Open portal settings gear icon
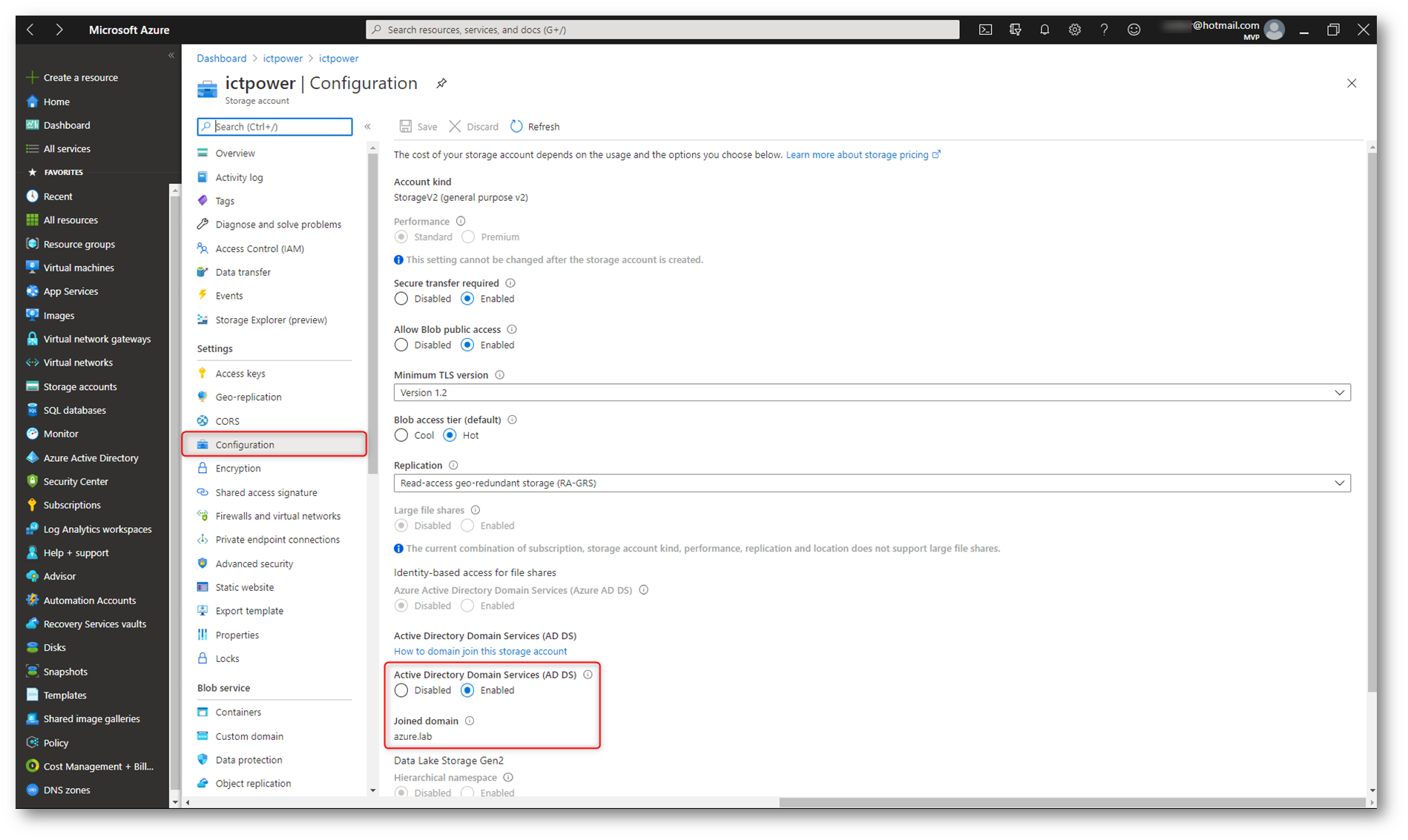This screenshot has height=840, width=1408. click(x=1074, y=30)
